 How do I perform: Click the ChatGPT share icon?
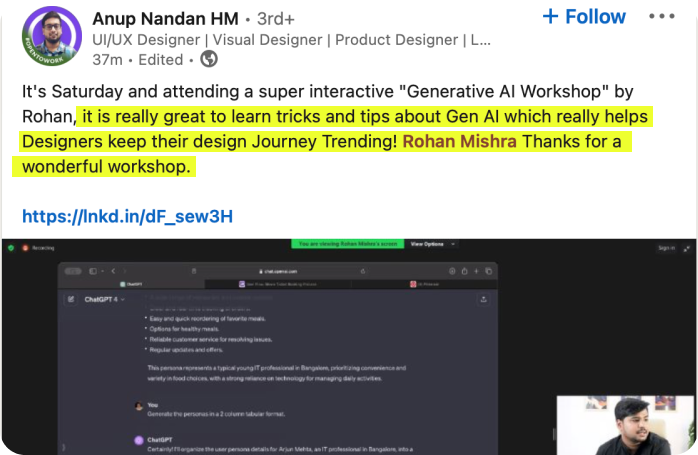[x=483, y=299]
